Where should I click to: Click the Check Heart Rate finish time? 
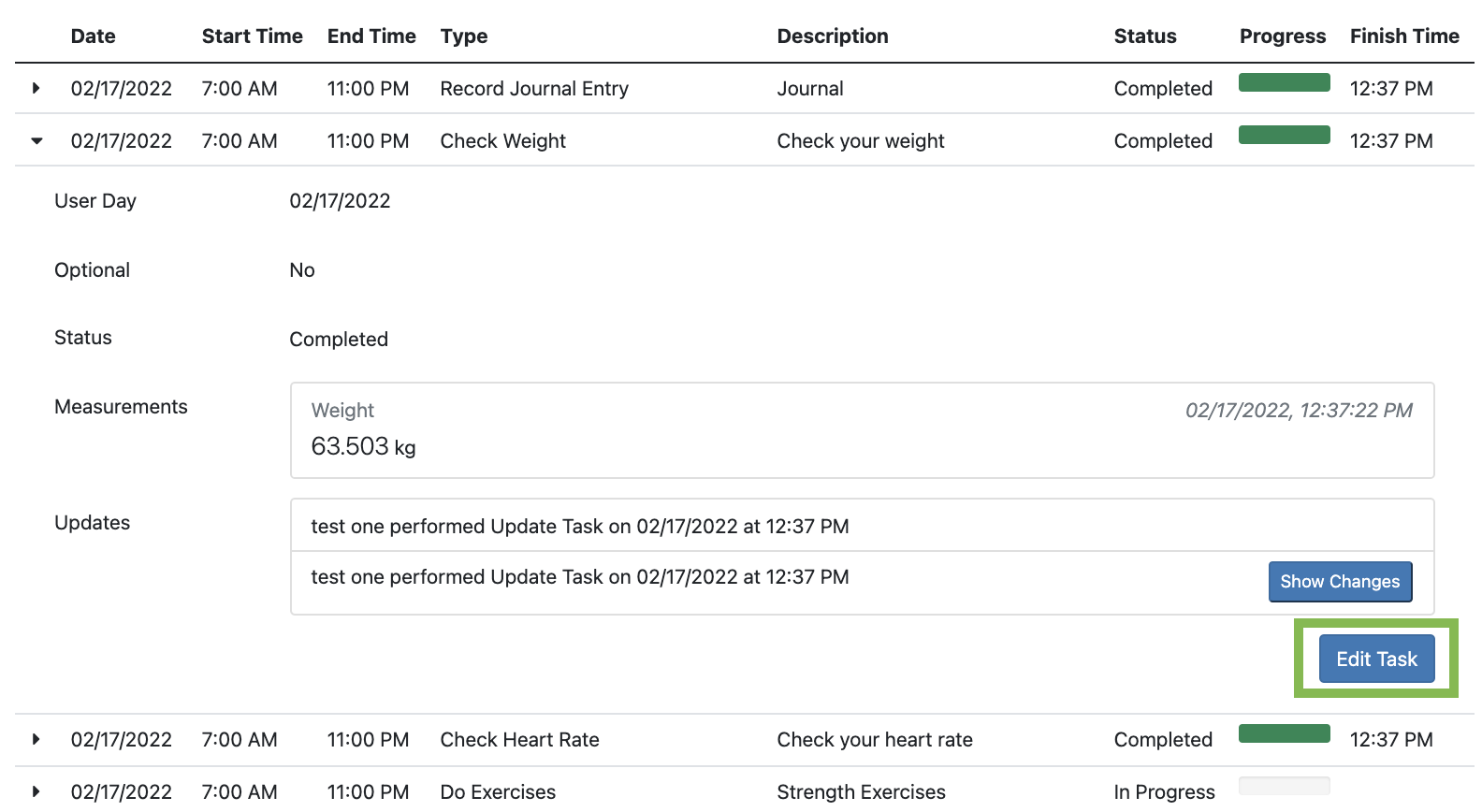[1391, 740]
